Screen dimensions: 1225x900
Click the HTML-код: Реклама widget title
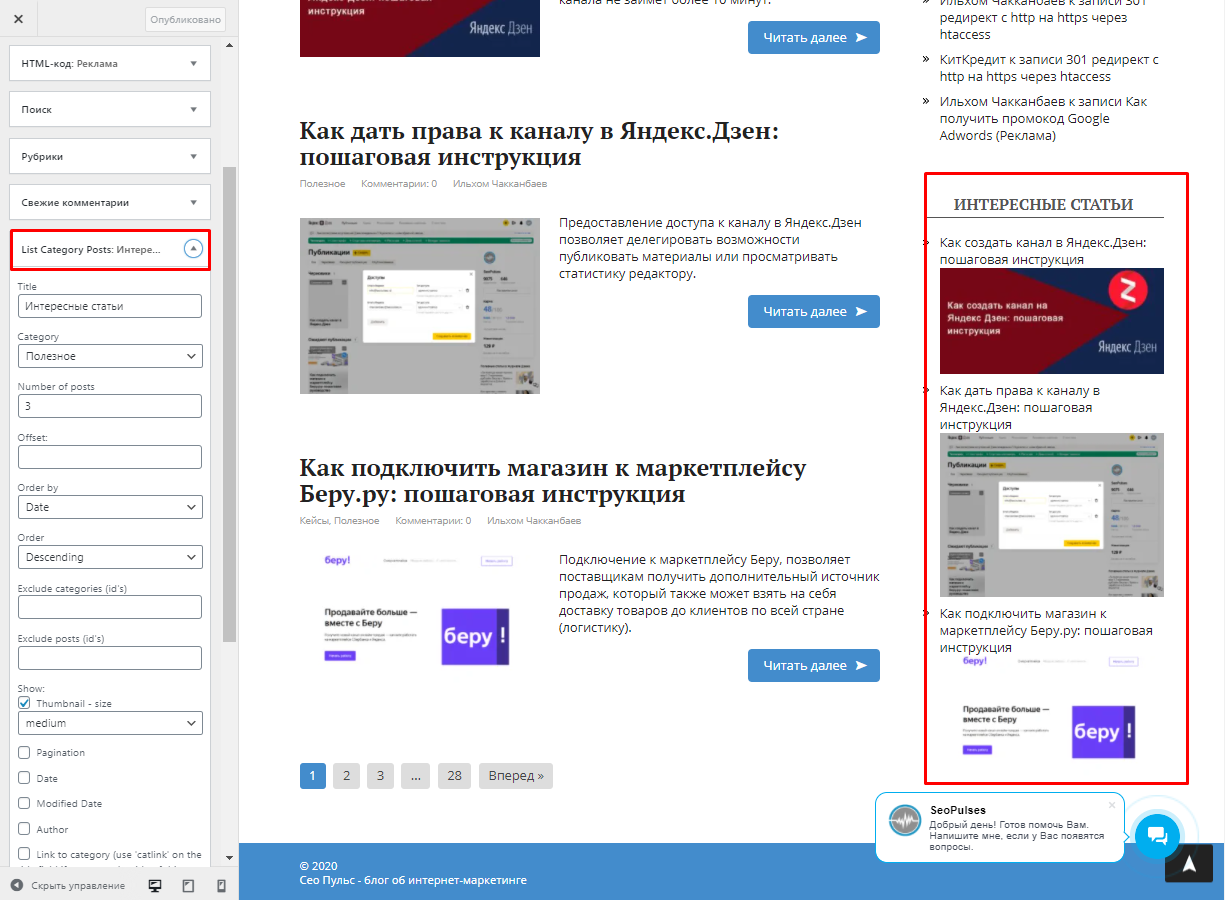70,63
